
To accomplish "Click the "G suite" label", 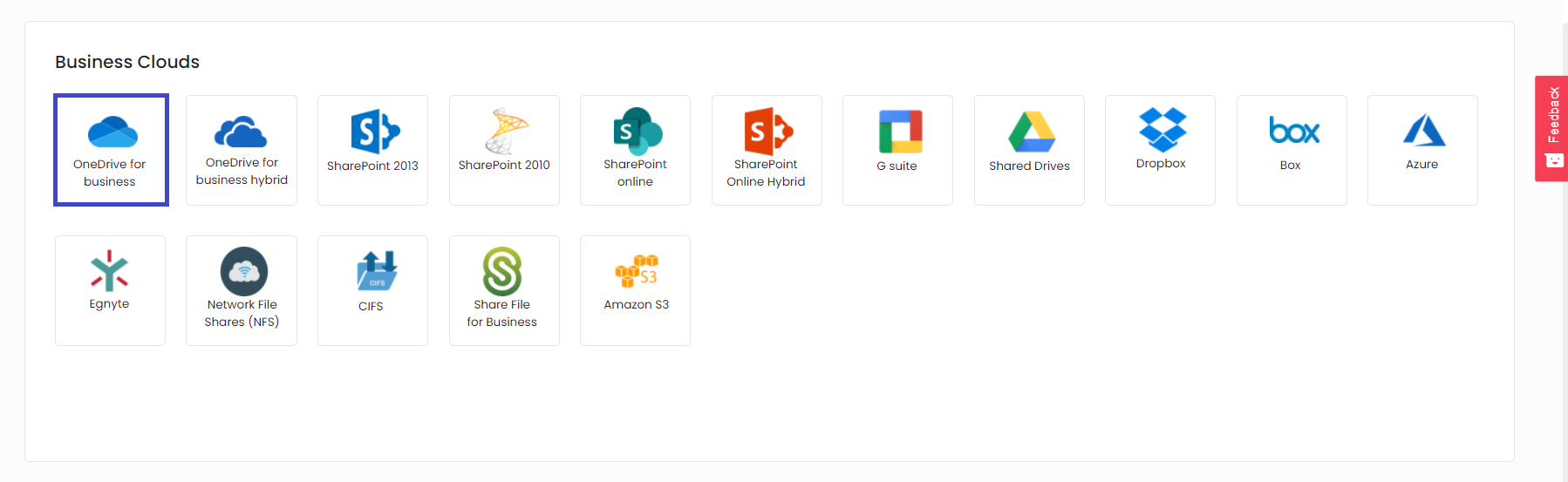I will [897, 166].
